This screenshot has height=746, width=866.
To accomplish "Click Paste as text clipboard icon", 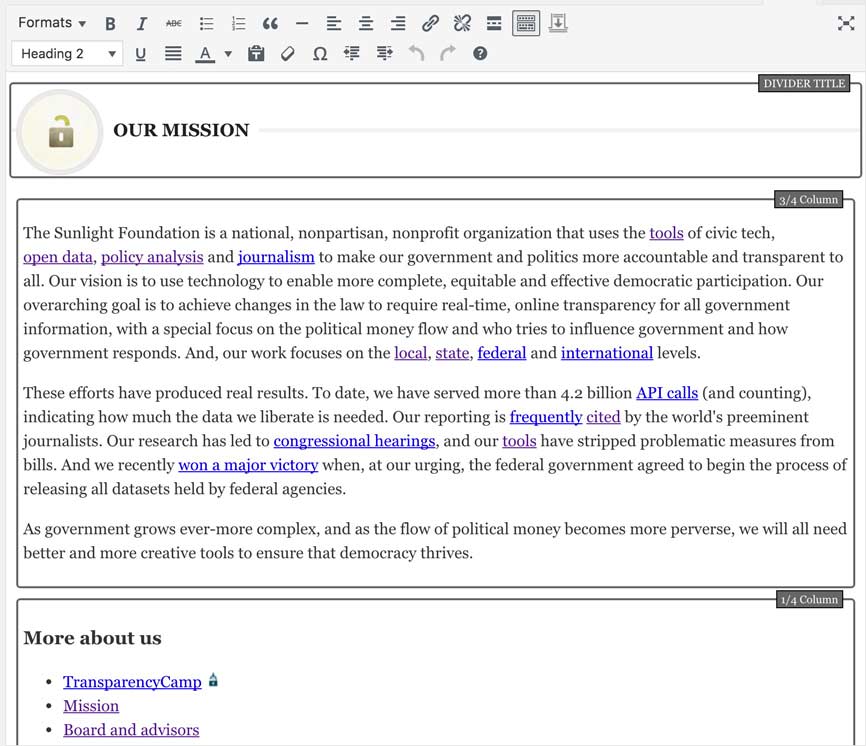I will click(256, 54).
